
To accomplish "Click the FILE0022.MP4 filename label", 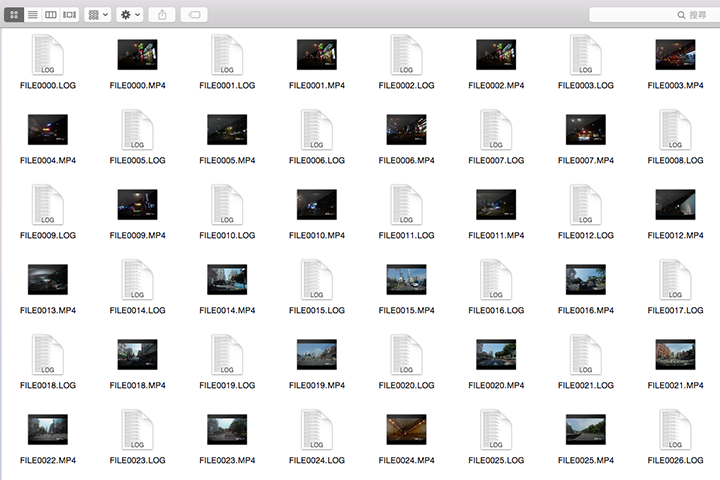I will 48,460.
